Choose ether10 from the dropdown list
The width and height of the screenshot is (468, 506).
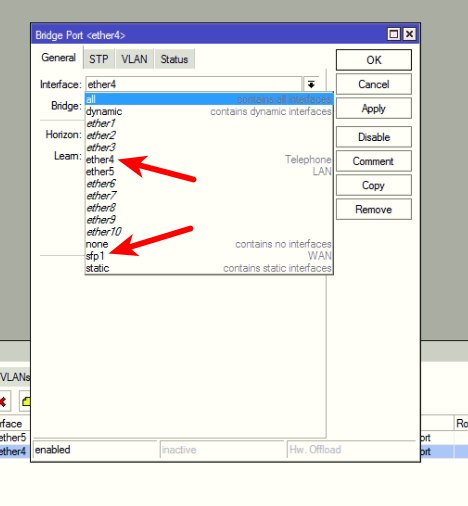tap(209, 232)
